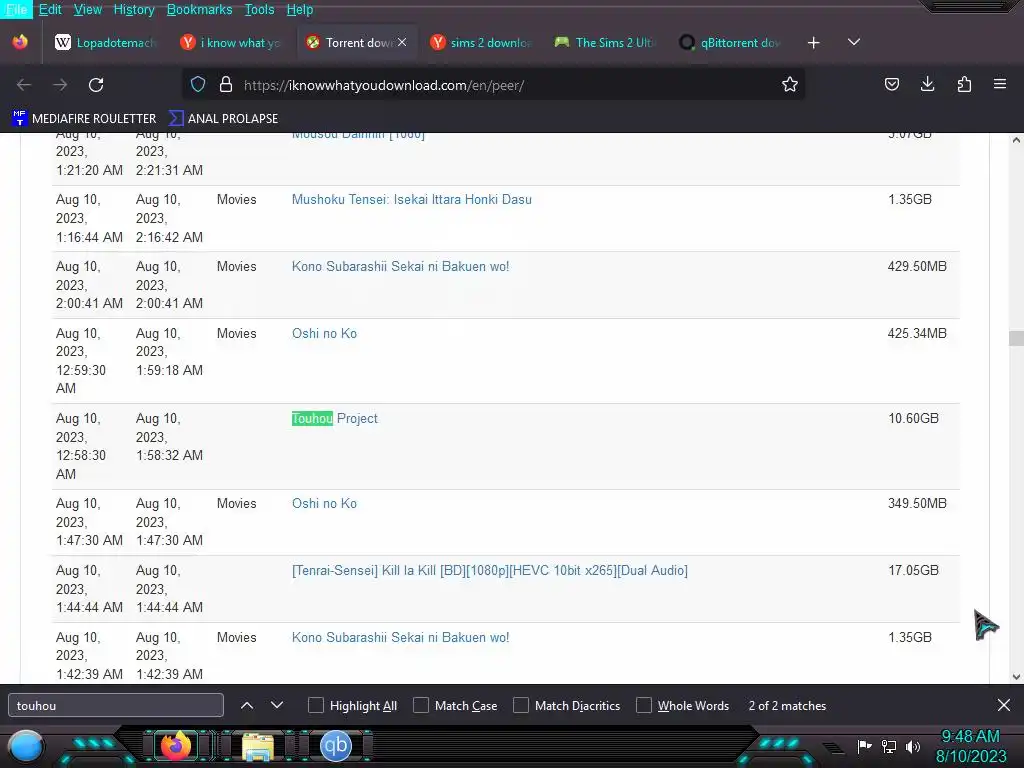Switch to the Lopadotemach Wikipedia tab
1024x768 pixels.
click(x=106, y=42)
